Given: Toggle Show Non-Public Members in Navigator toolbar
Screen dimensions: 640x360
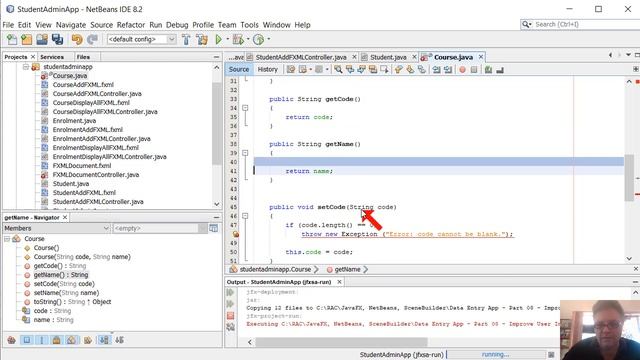Looking at the screenshot, I should (57, 340).
